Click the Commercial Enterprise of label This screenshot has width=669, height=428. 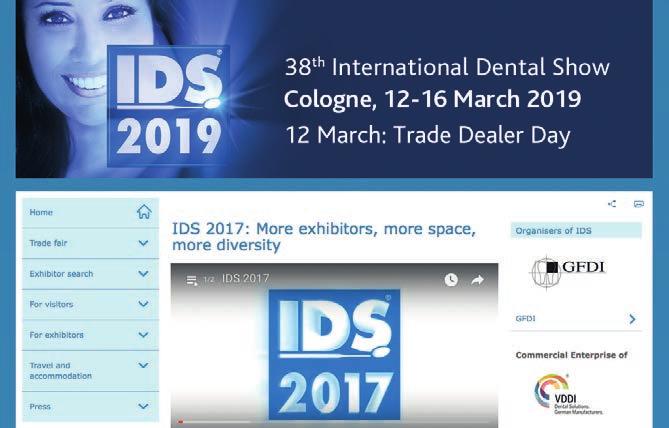571,355
